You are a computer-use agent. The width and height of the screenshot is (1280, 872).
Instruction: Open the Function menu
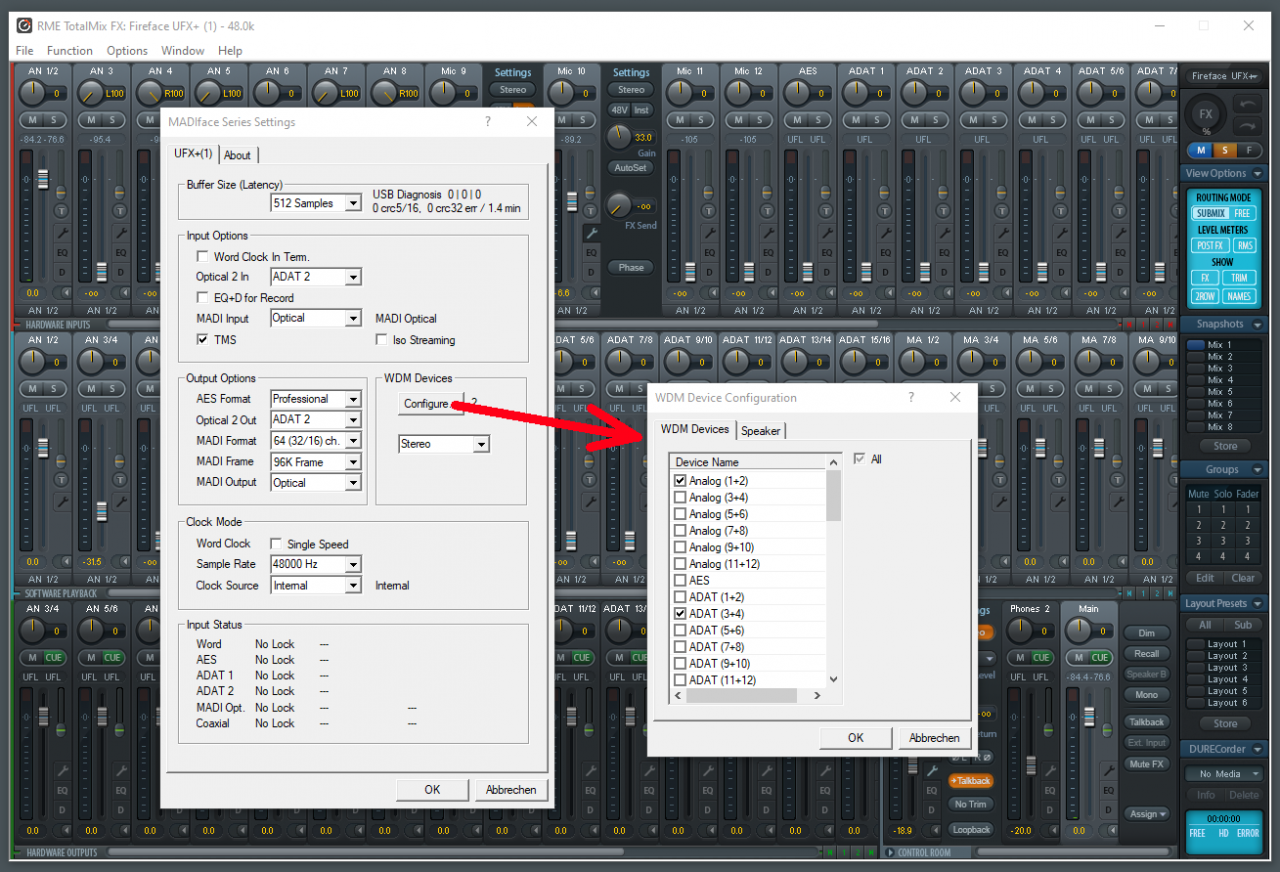(x=70, y=50)
